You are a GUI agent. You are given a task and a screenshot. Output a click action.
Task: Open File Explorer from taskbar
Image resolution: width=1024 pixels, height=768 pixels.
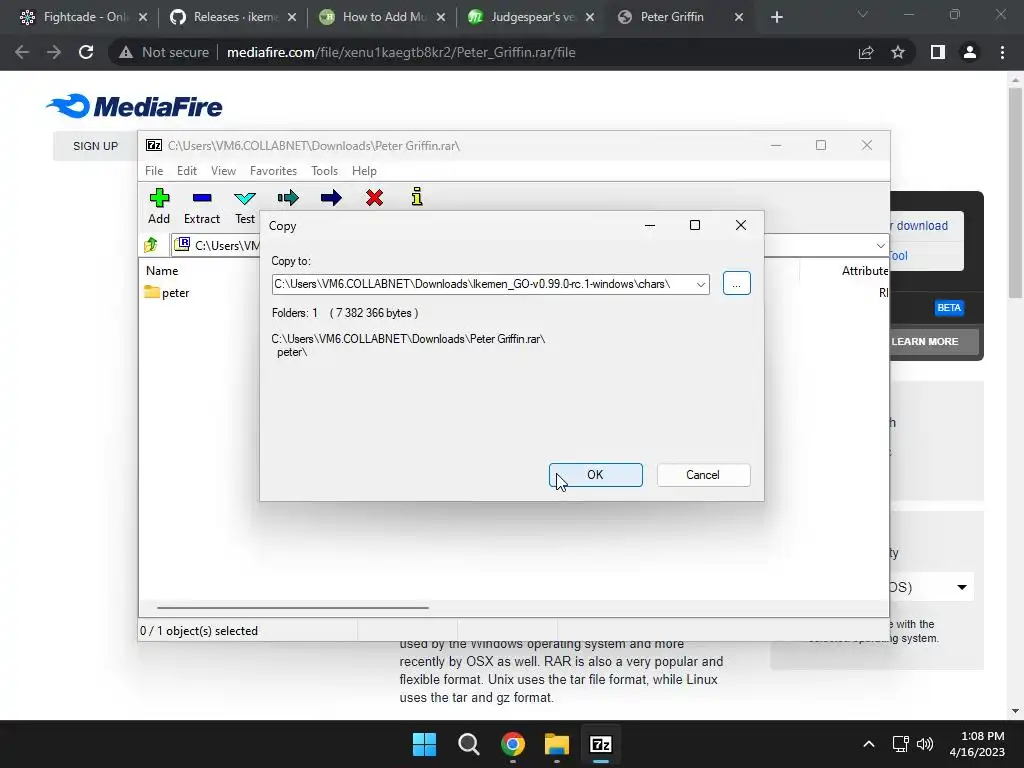[x=557, y=744]
